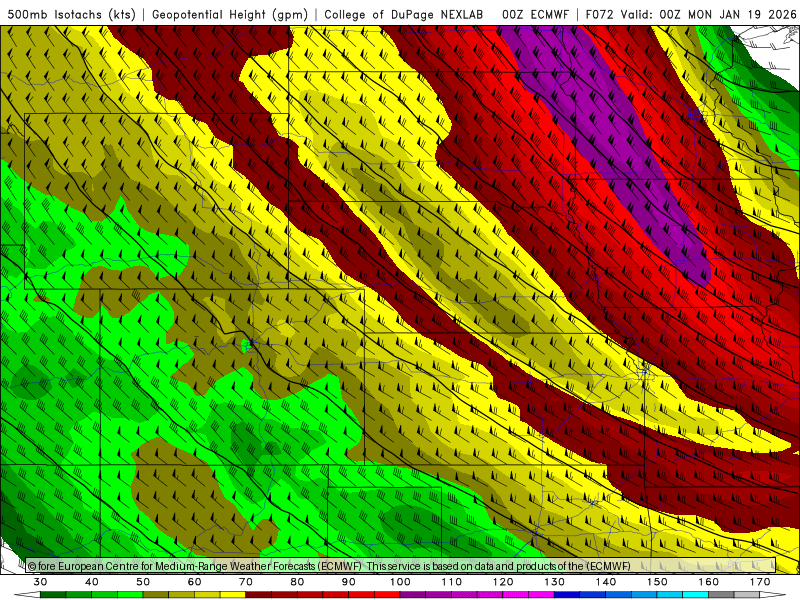Click the legend value '60'
The width and height of the screenshot is (800, 600).
pos(194,582)
